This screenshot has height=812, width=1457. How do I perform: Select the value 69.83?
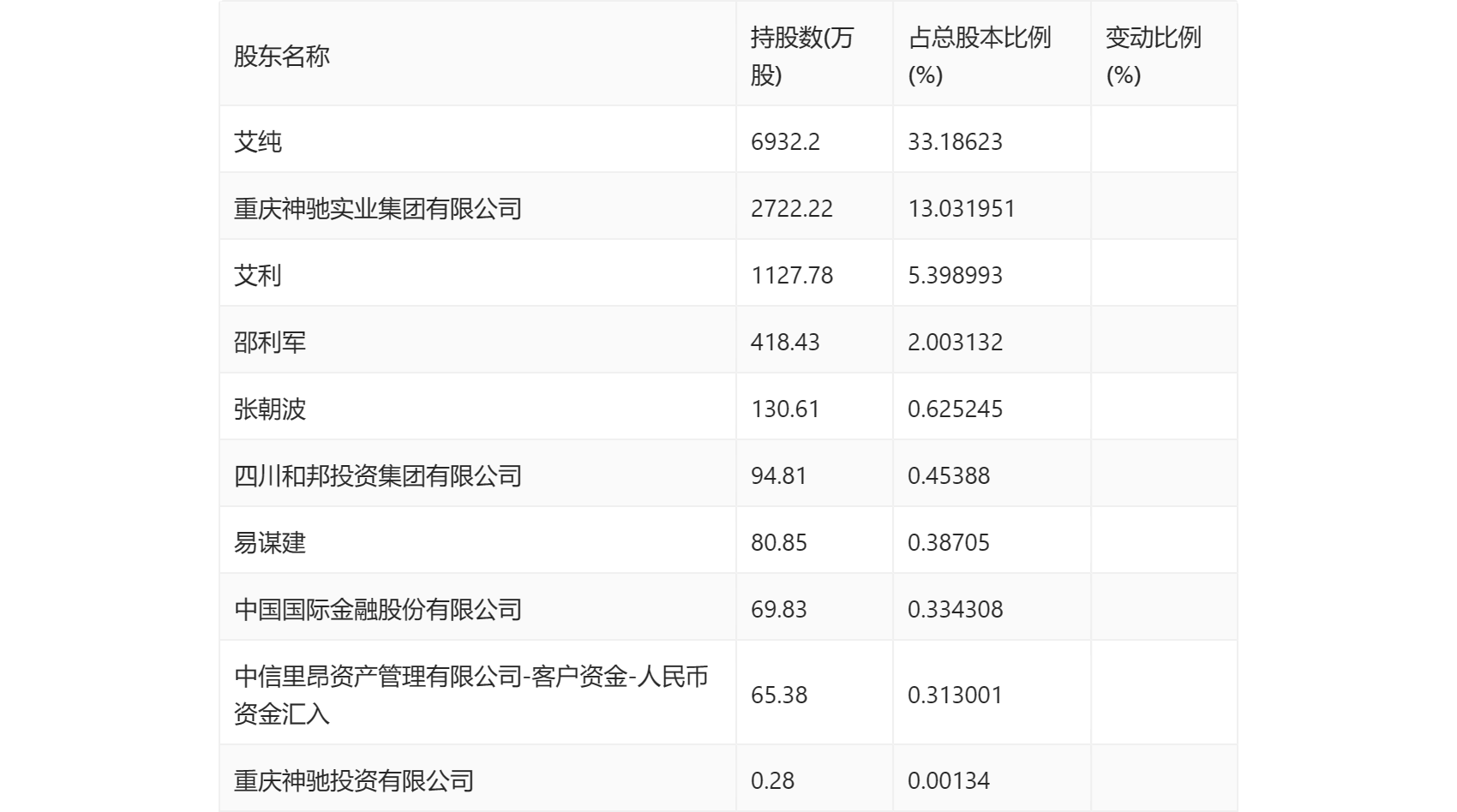(x=779, y=609)
